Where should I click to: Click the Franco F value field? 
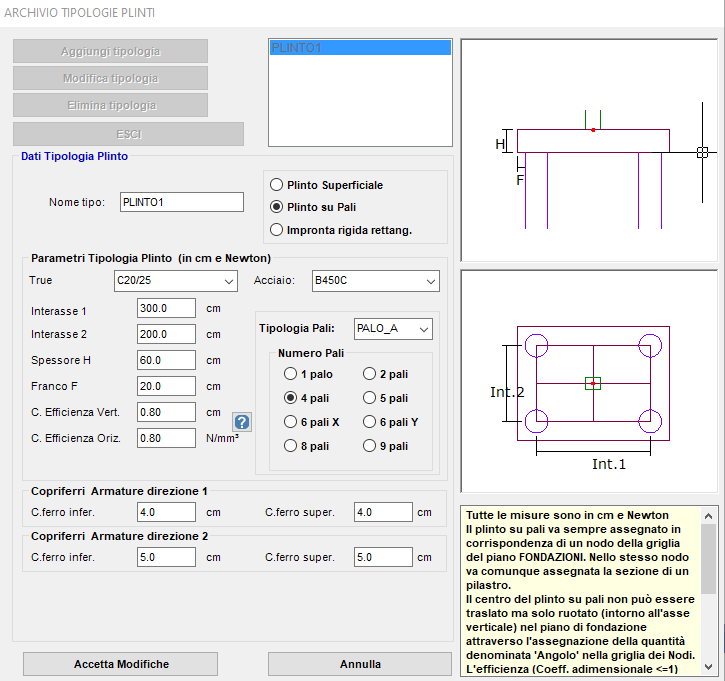click(x=166, y=386)
